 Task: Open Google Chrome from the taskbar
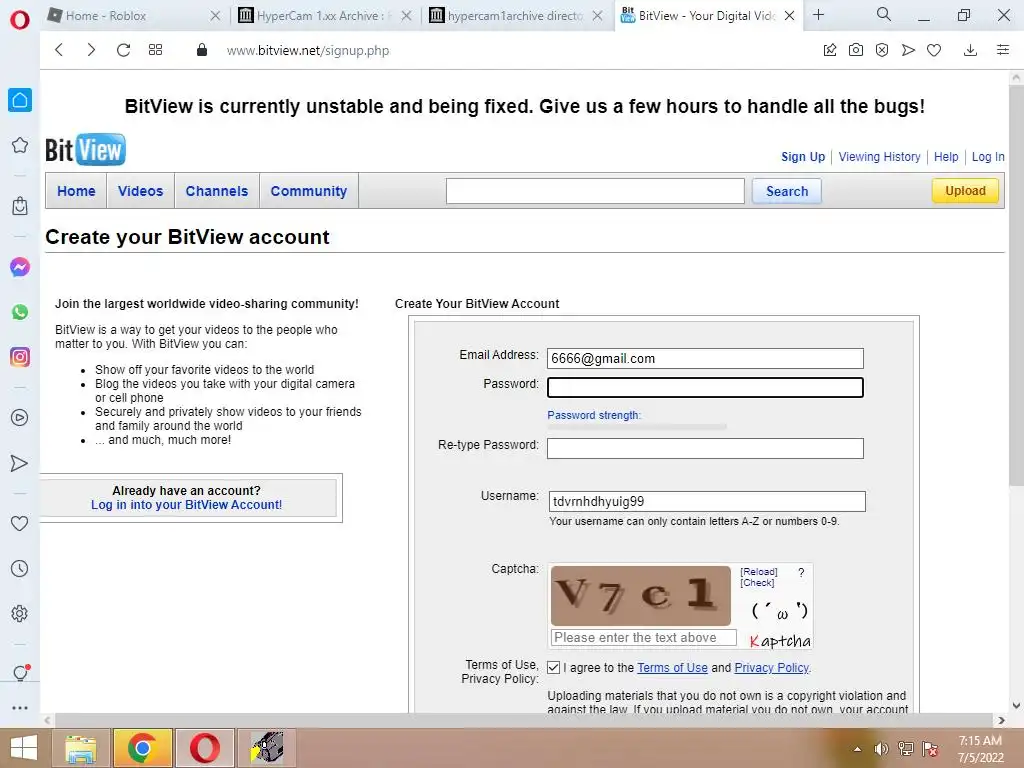(x=142, y=748)
